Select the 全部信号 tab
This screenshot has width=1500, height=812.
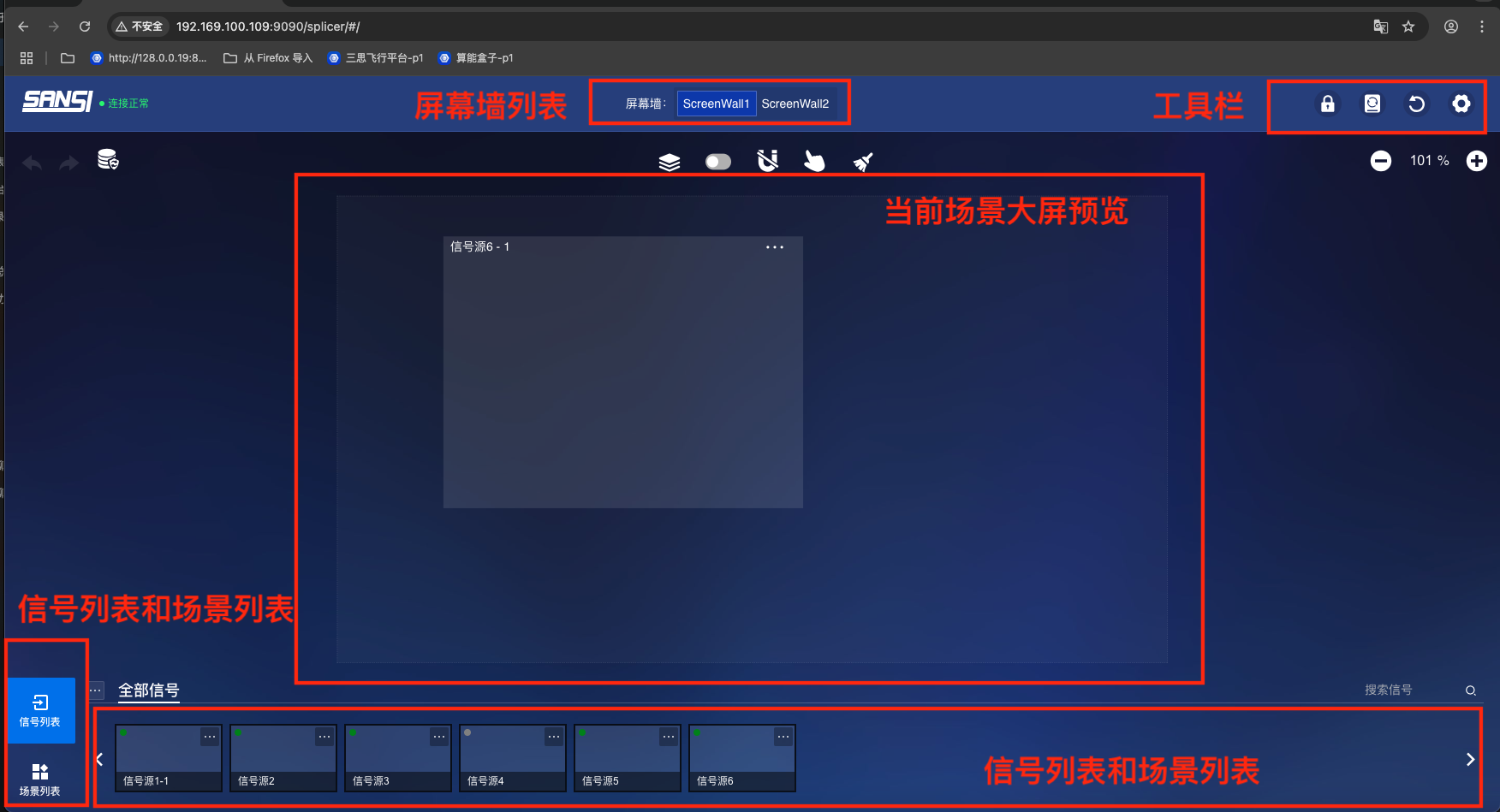[149, 690]
